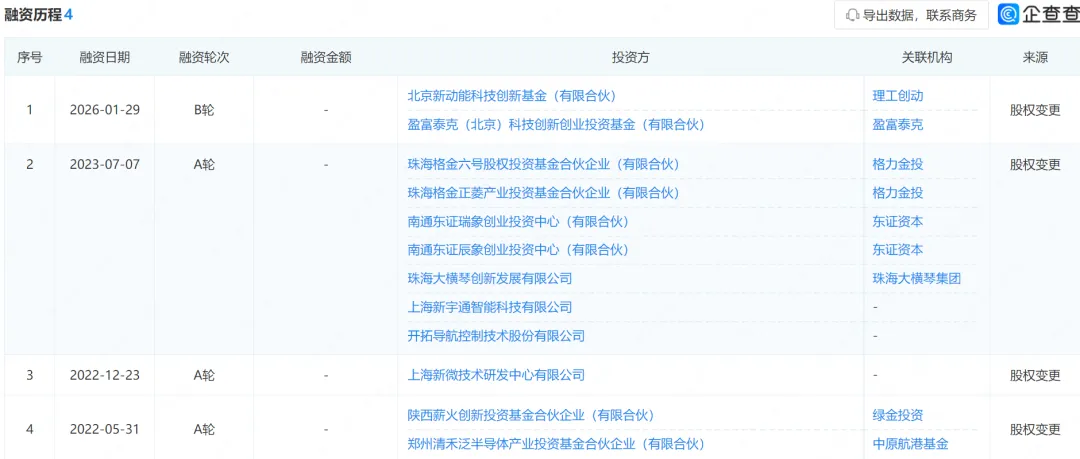Click the 导出数据，联系商务 button
1080x459 pixels.
[x=911, y=15]
